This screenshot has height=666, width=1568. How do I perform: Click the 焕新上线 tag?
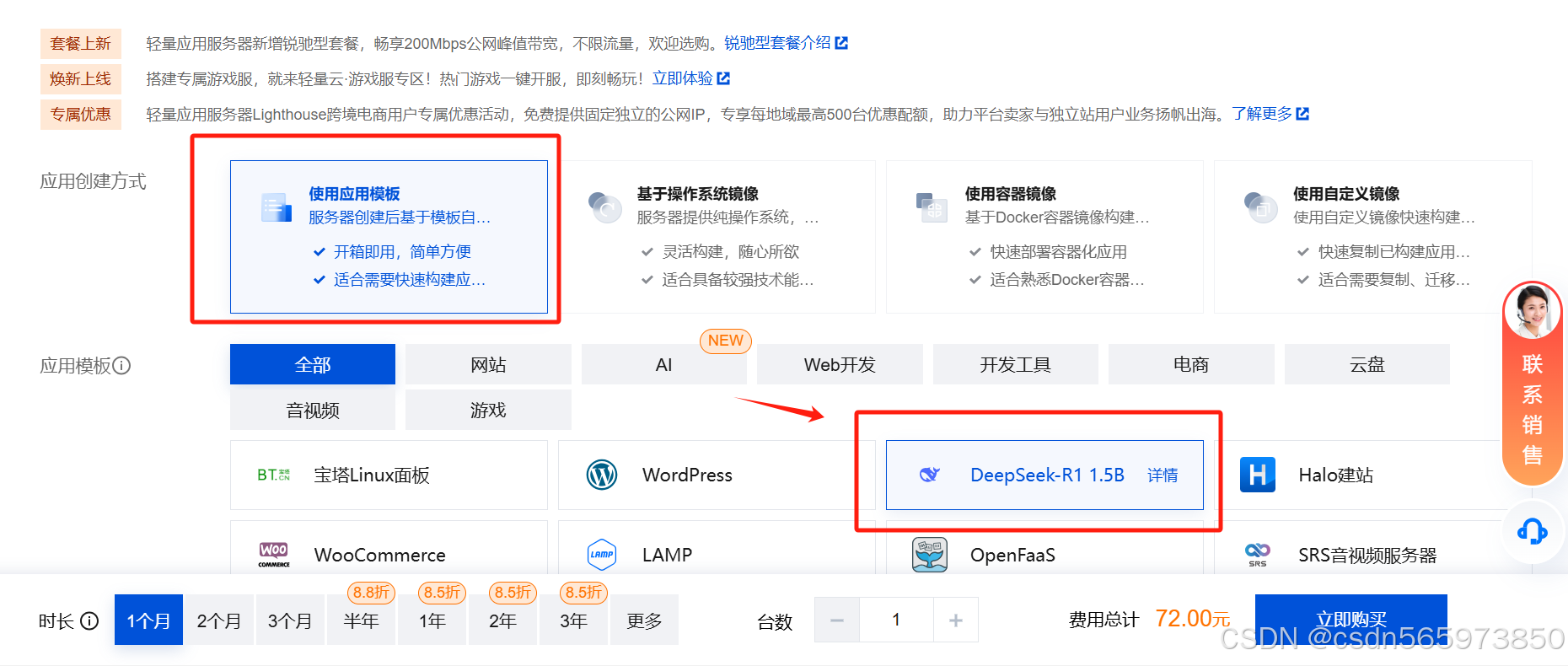coord(81,79)
